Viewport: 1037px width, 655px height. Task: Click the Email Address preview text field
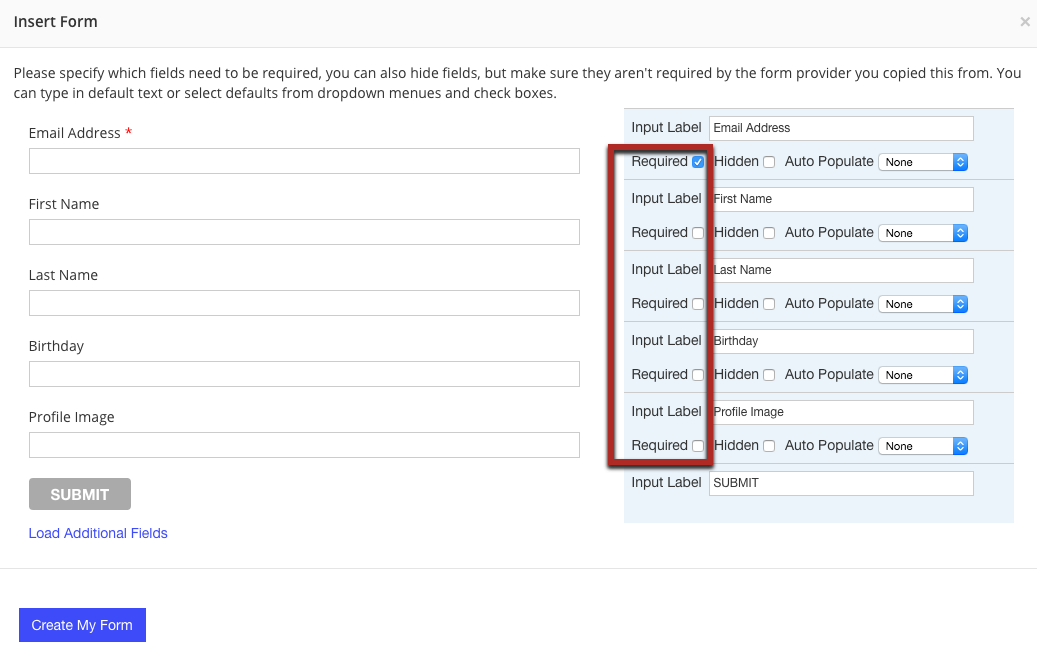pos(304,161)
